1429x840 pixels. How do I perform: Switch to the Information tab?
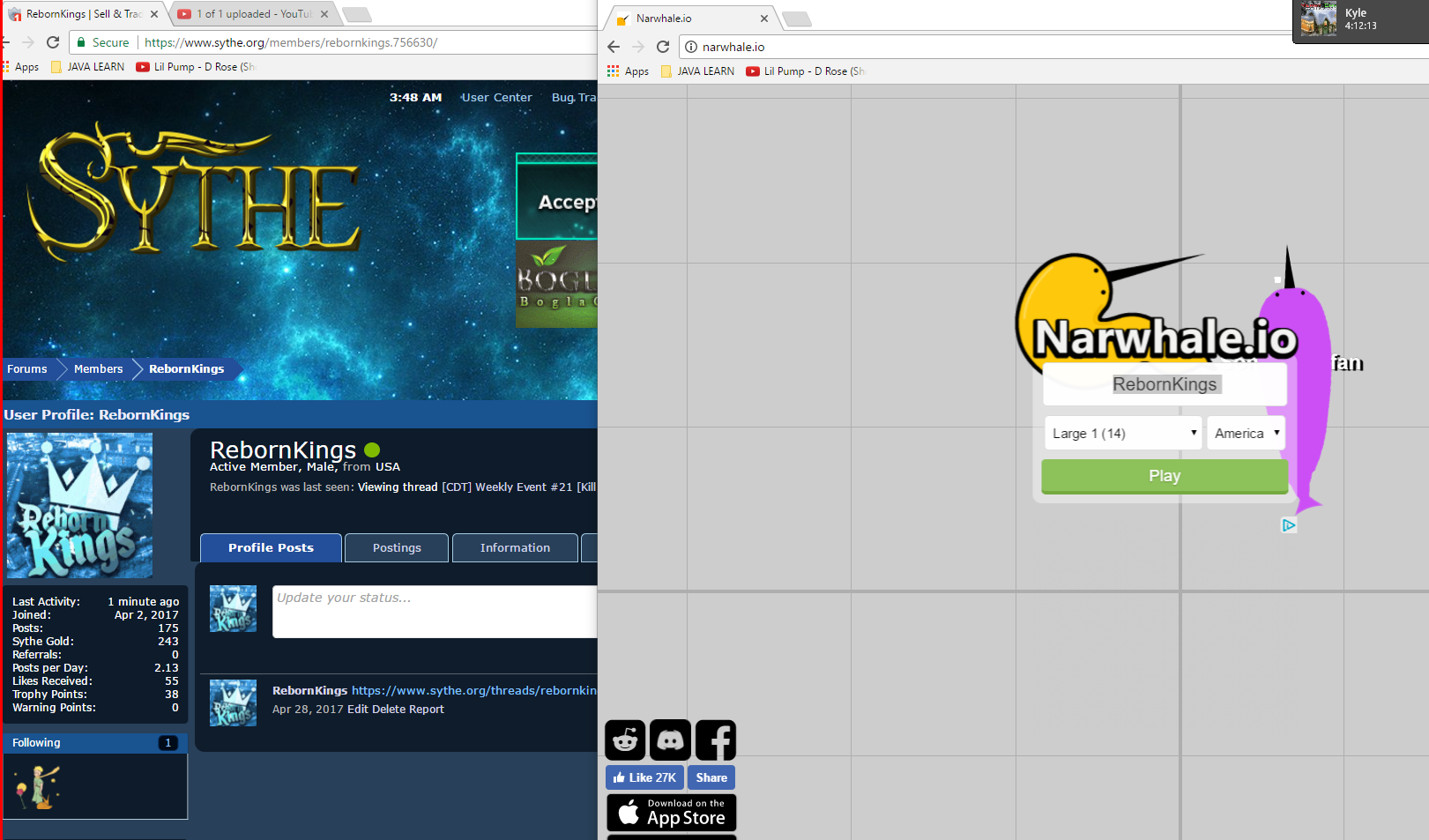click(x=515, y=547)
